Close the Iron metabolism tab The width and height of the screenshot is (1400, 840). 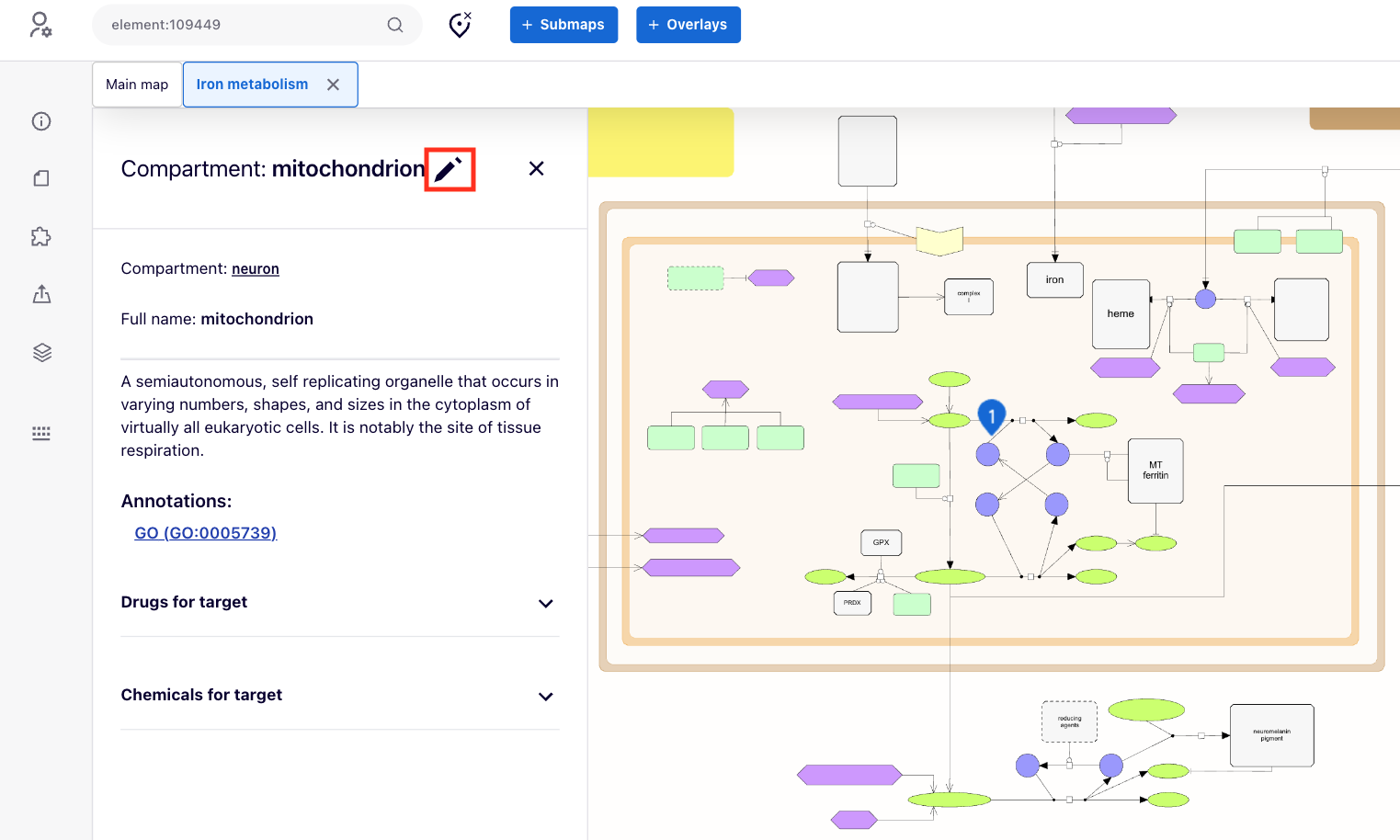[334, 85]
